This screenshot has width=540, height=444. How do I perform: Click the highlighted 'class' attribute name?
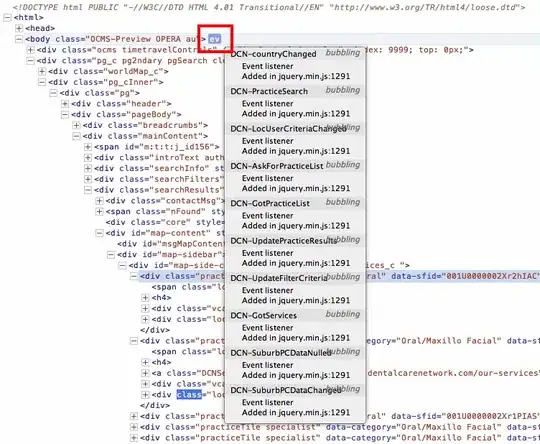[189, 394]
